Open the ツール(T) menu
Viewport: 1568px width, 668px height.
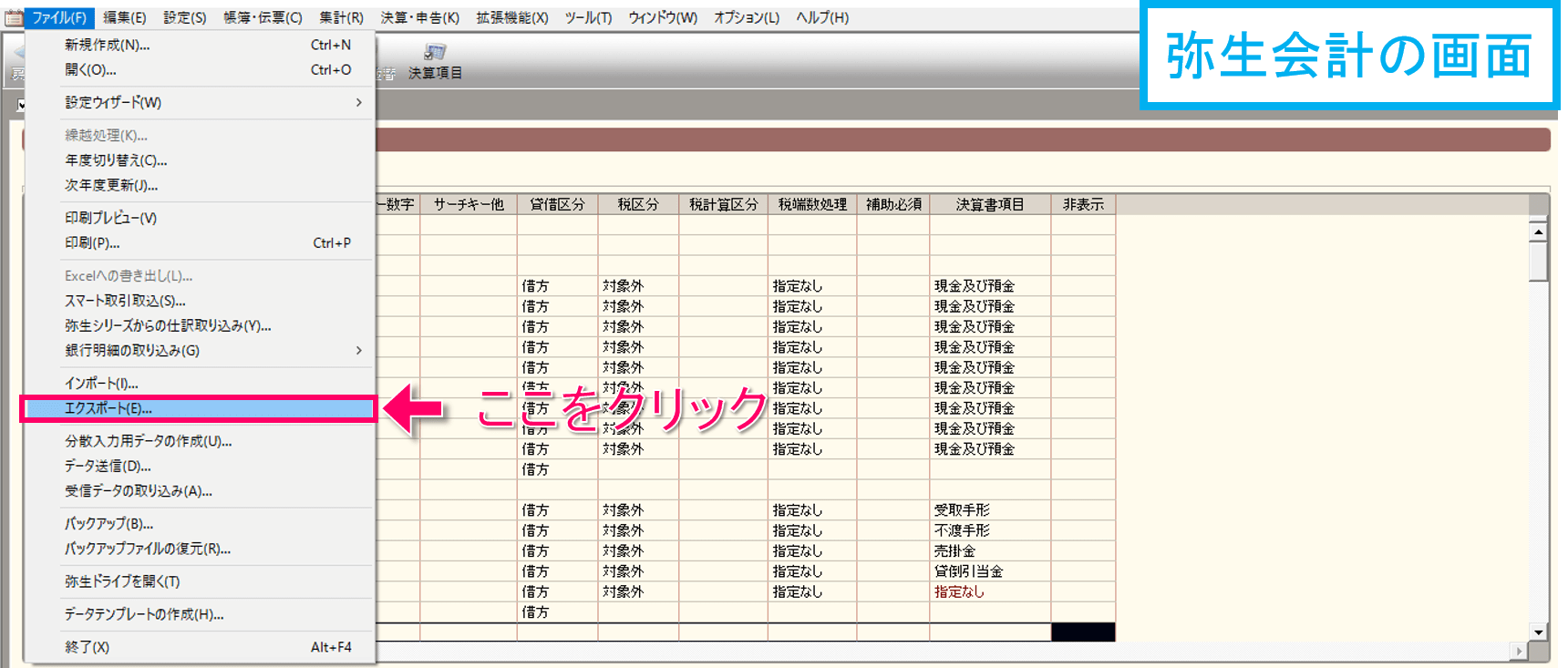click(589, 17)
